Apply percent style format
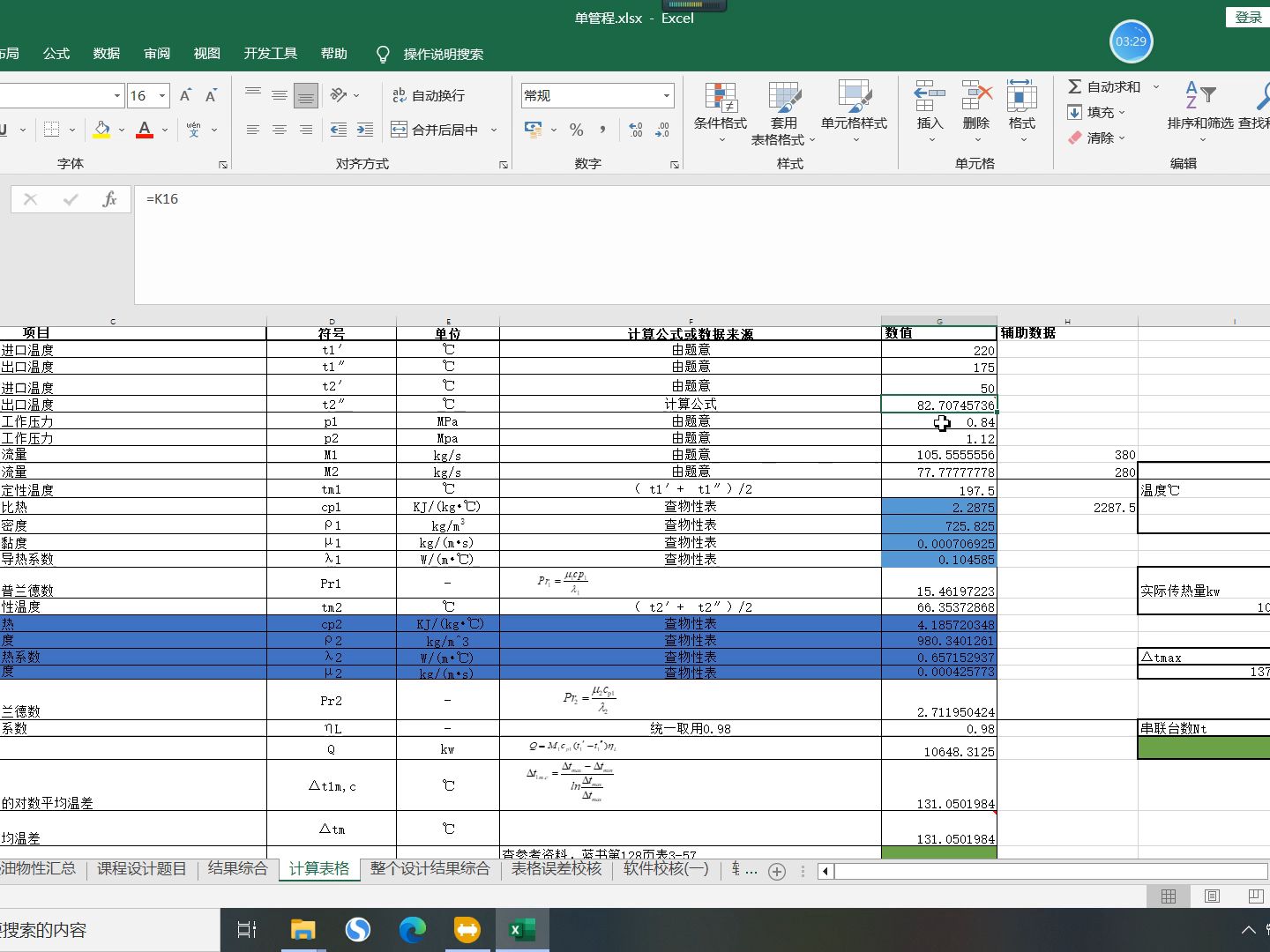 coord(577,130)
